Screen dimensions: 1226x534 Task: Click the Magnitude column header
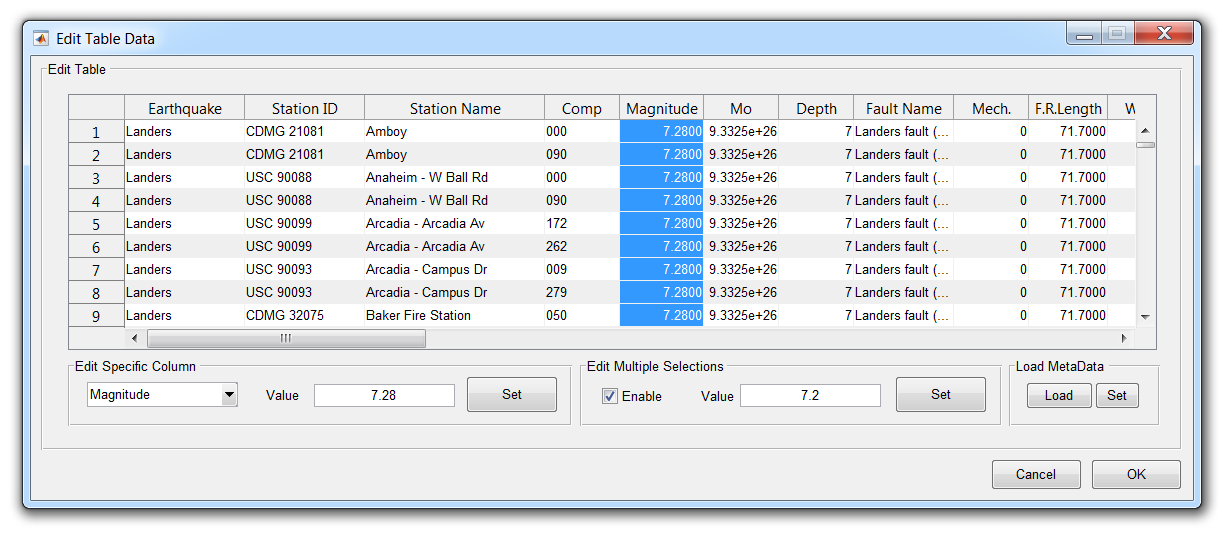point(661,108)
